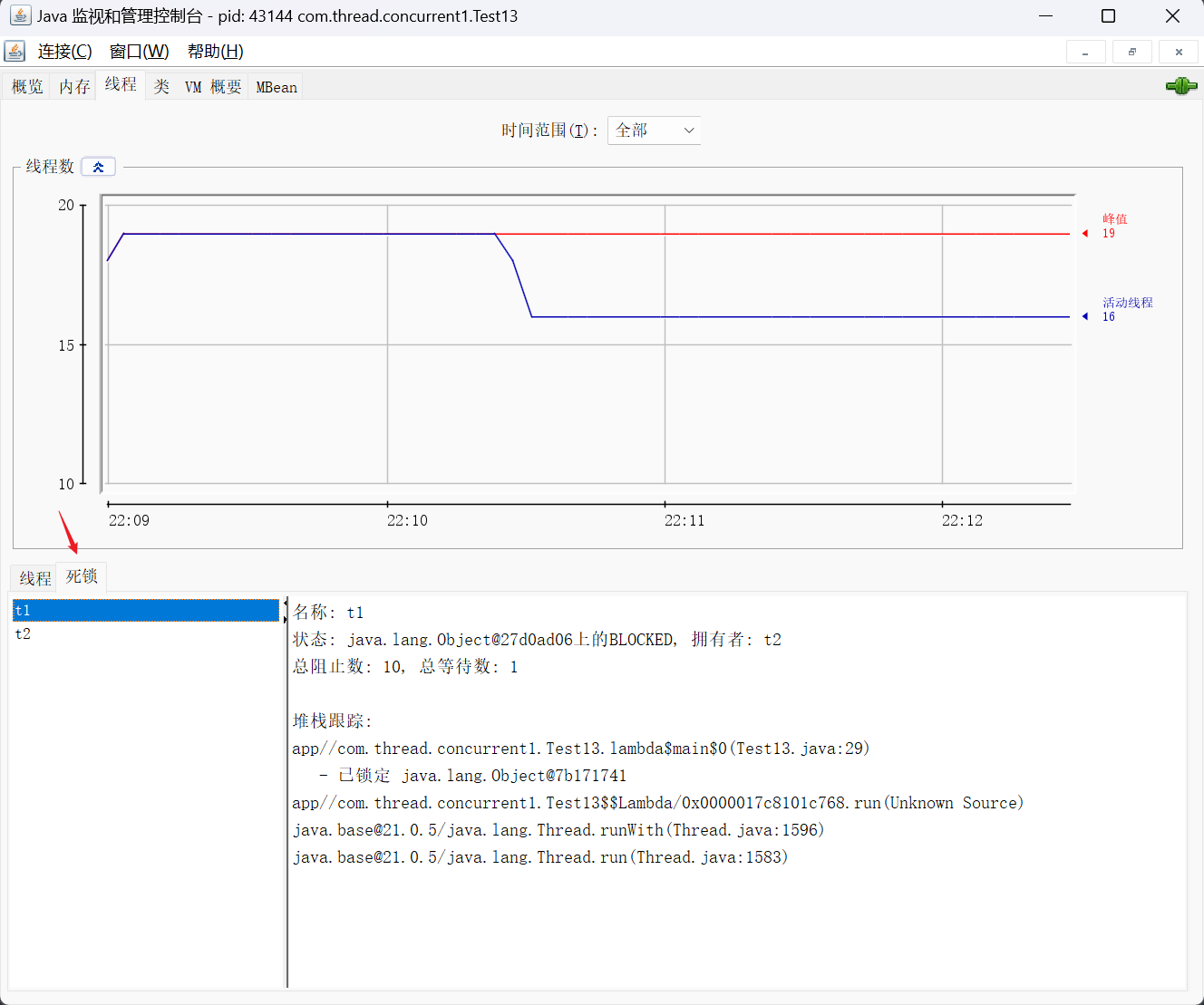Minimize the inner connection window

pyautogui.click(x=1085, y=53)
